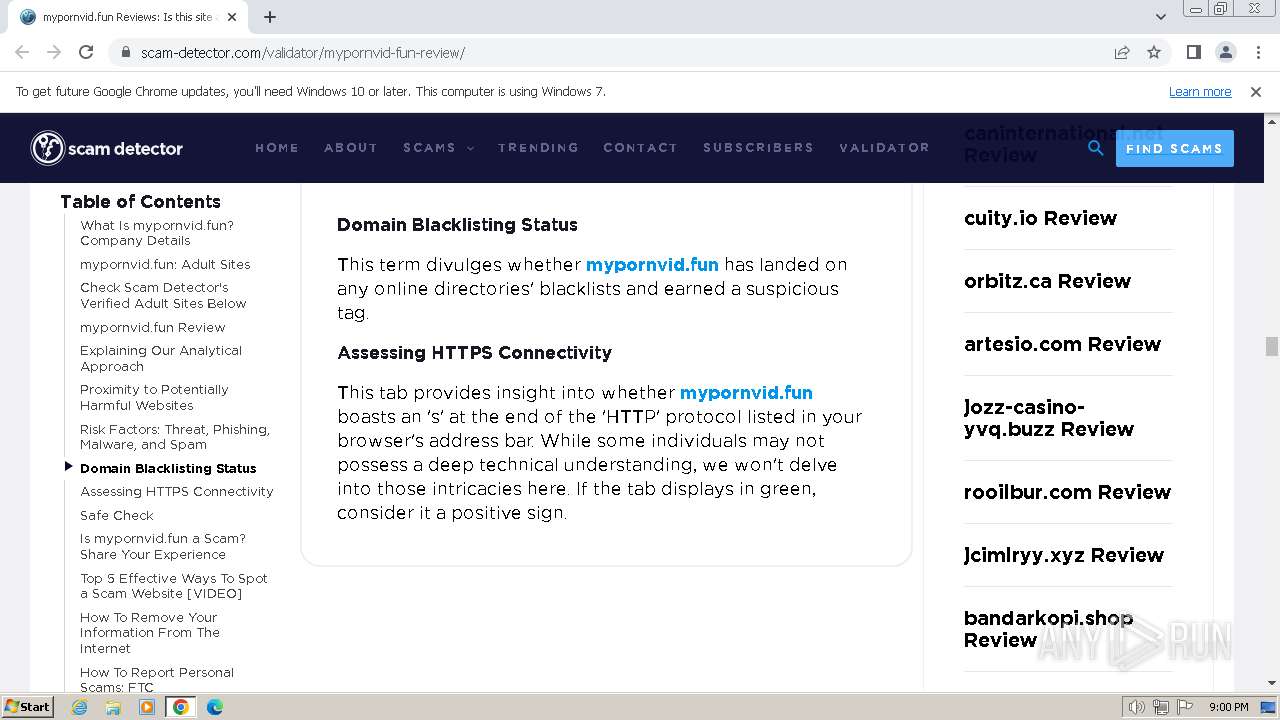Screen dimensions: 1280x720
Task: Open the VALIDATOR menu item
Action: pos(884,148)
